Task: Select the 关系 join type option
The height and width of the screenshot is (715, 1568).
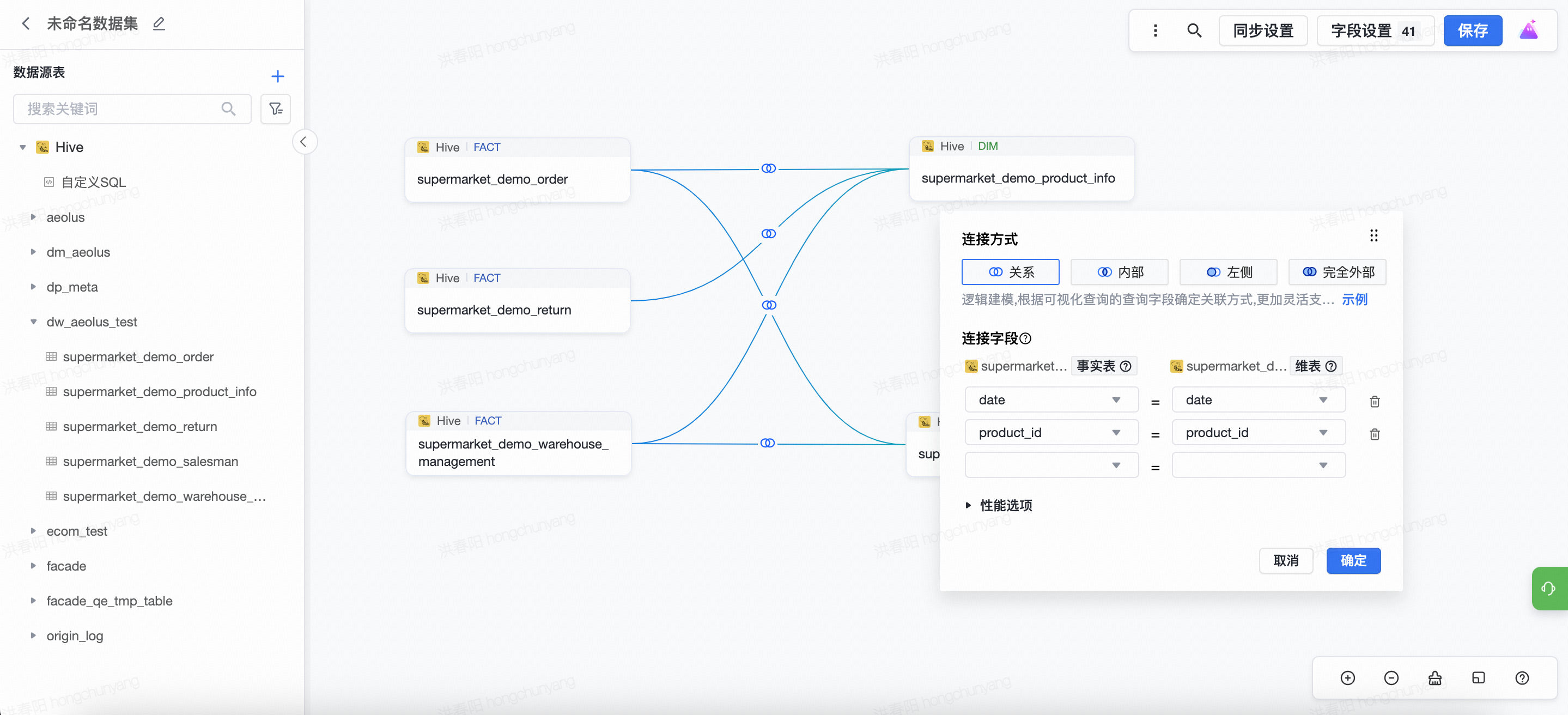Action: (x=1010, y=271)
